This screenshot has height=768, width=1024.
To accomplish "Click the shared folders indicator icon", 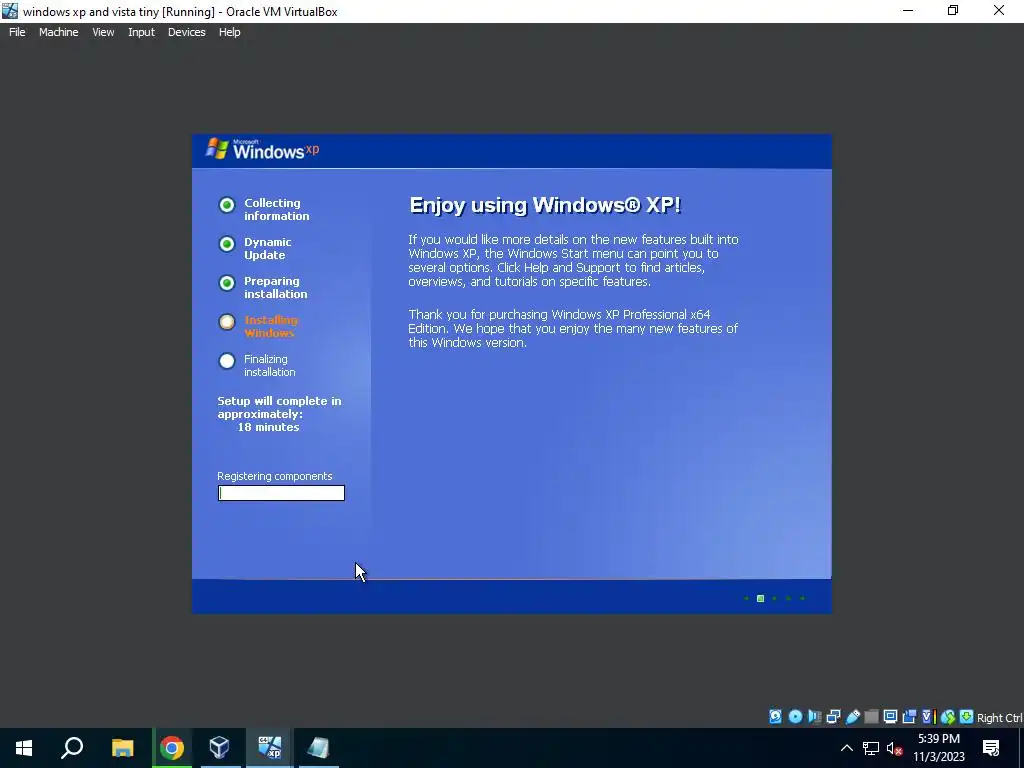I will click(x=871, y=716).
